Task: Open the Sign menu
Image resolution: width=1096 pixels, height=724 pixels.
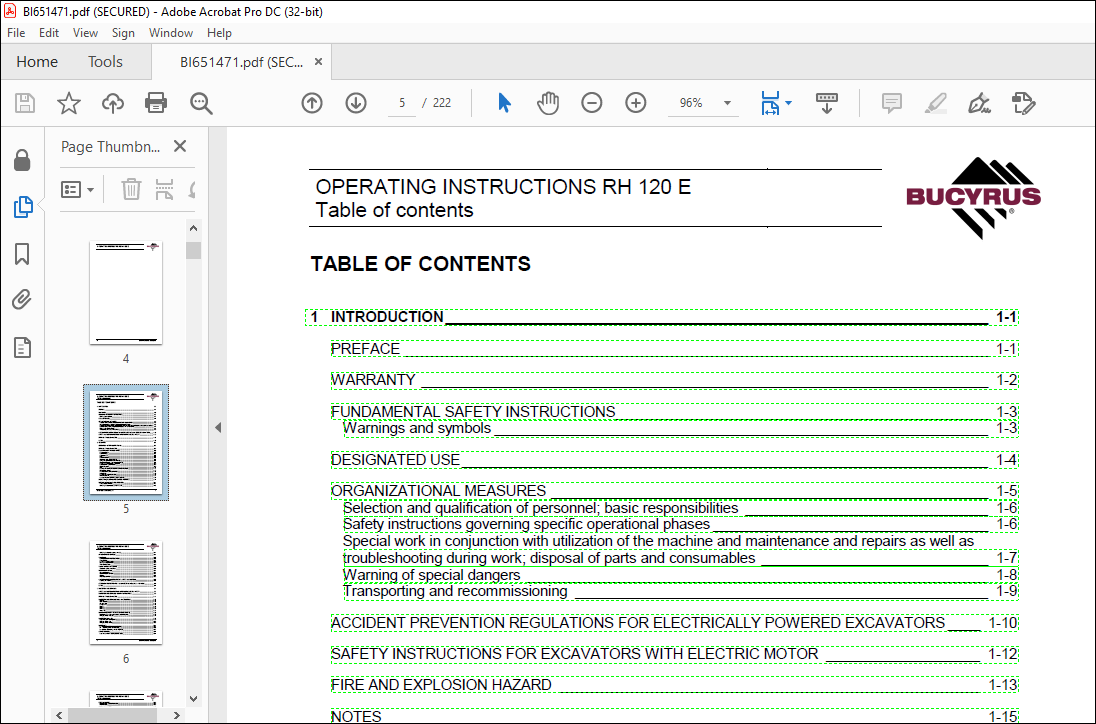Action: tap(123, 33)
